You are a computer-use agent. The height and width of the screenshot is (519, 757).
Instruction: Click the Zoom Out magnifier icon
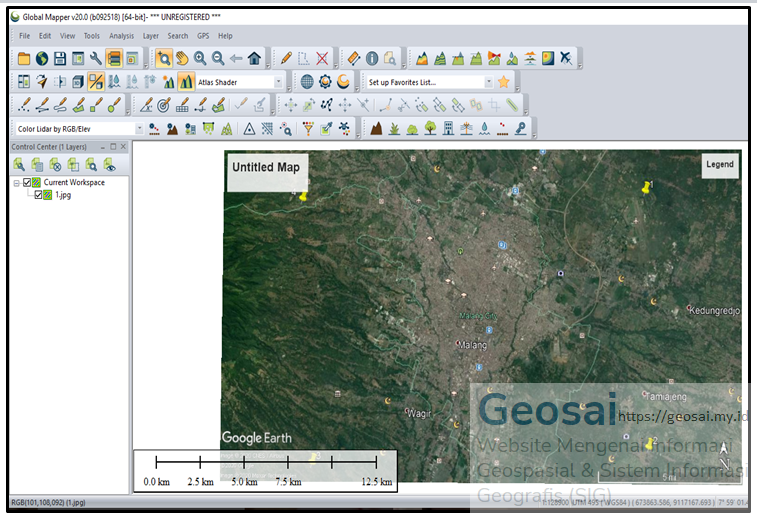coord(218,58)
